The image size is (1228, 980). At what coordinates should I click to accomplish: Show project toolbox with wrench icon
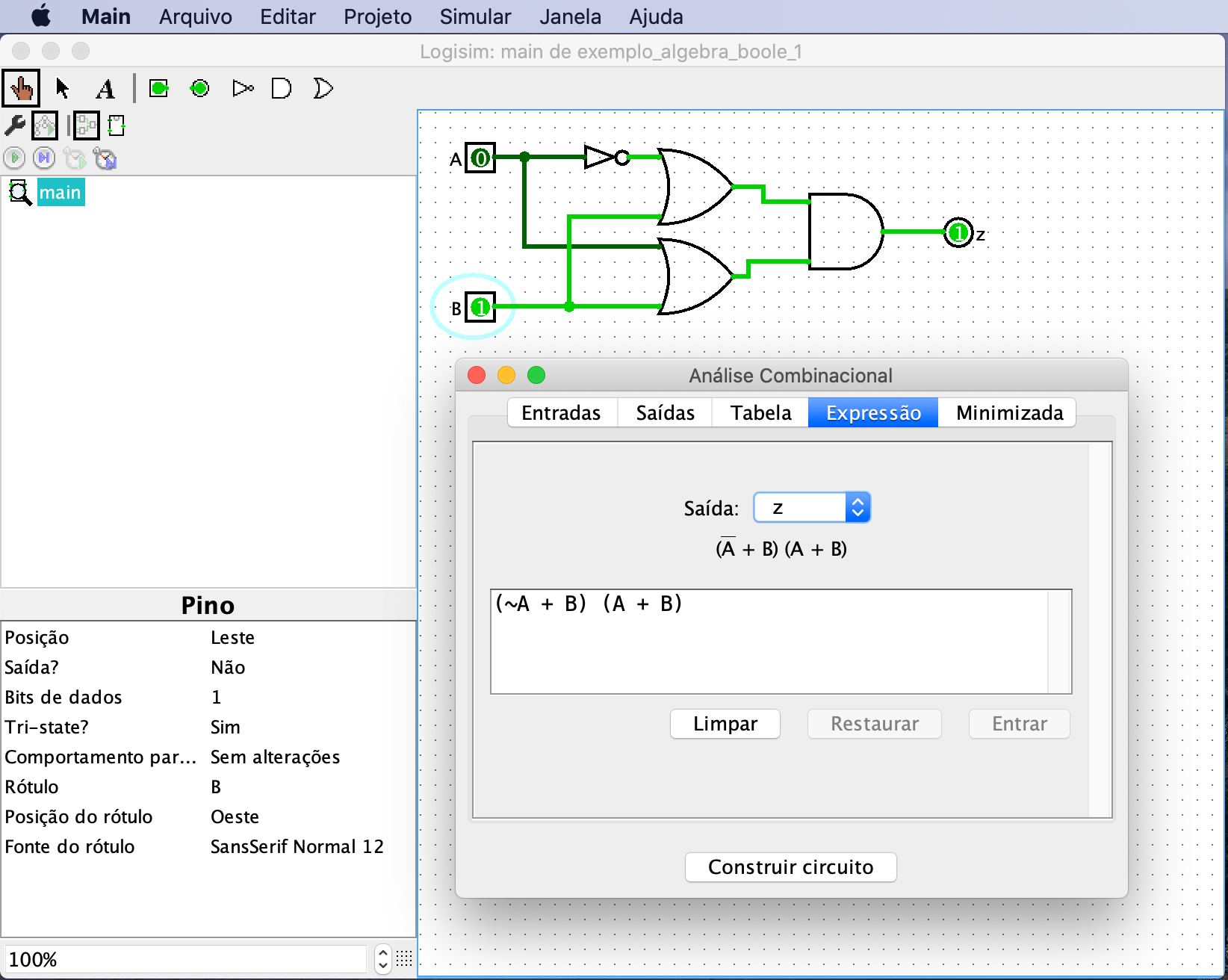[15, 125]
